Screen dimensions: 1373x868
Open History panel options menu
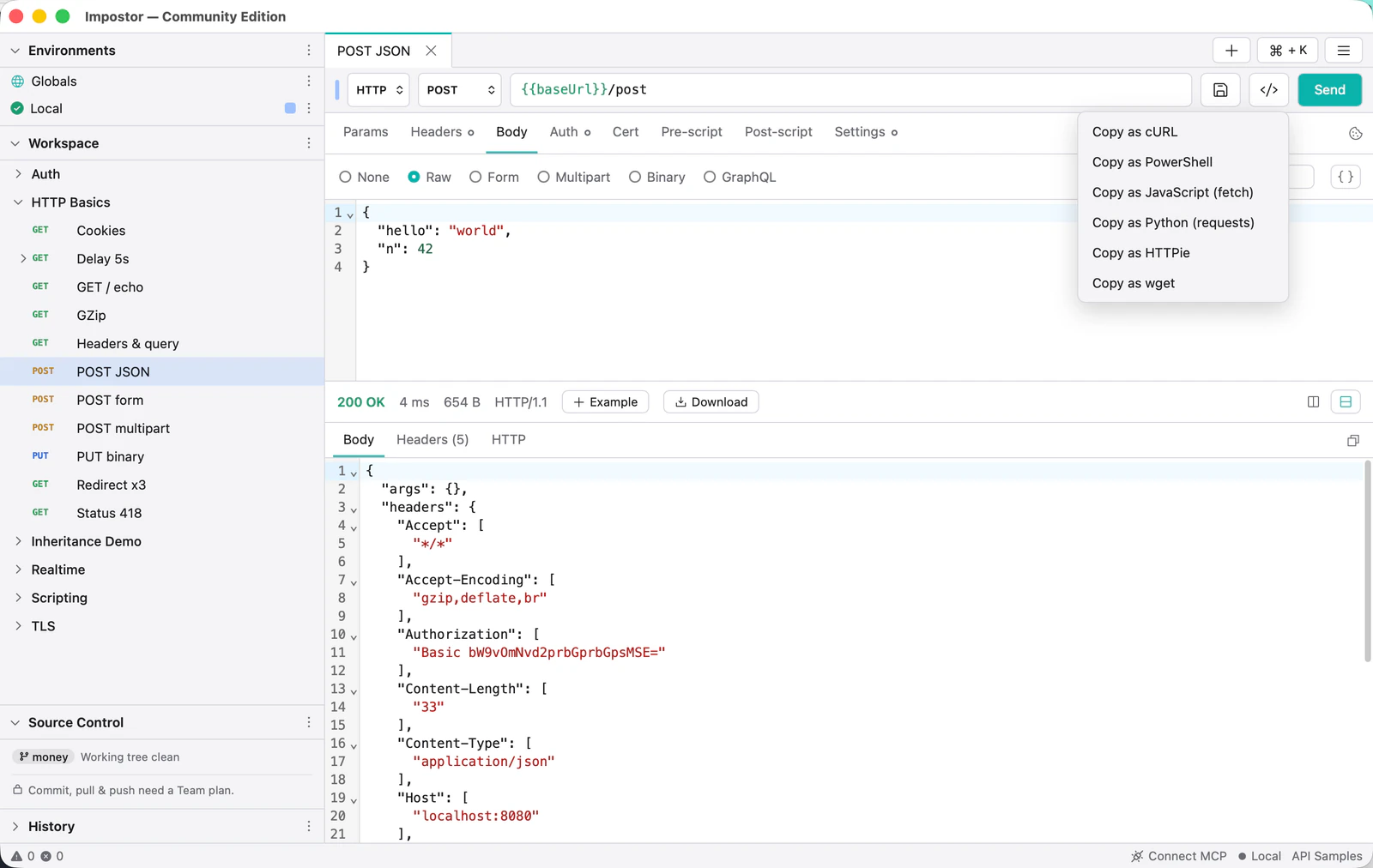pyautogui.click(x=309, y=826)
